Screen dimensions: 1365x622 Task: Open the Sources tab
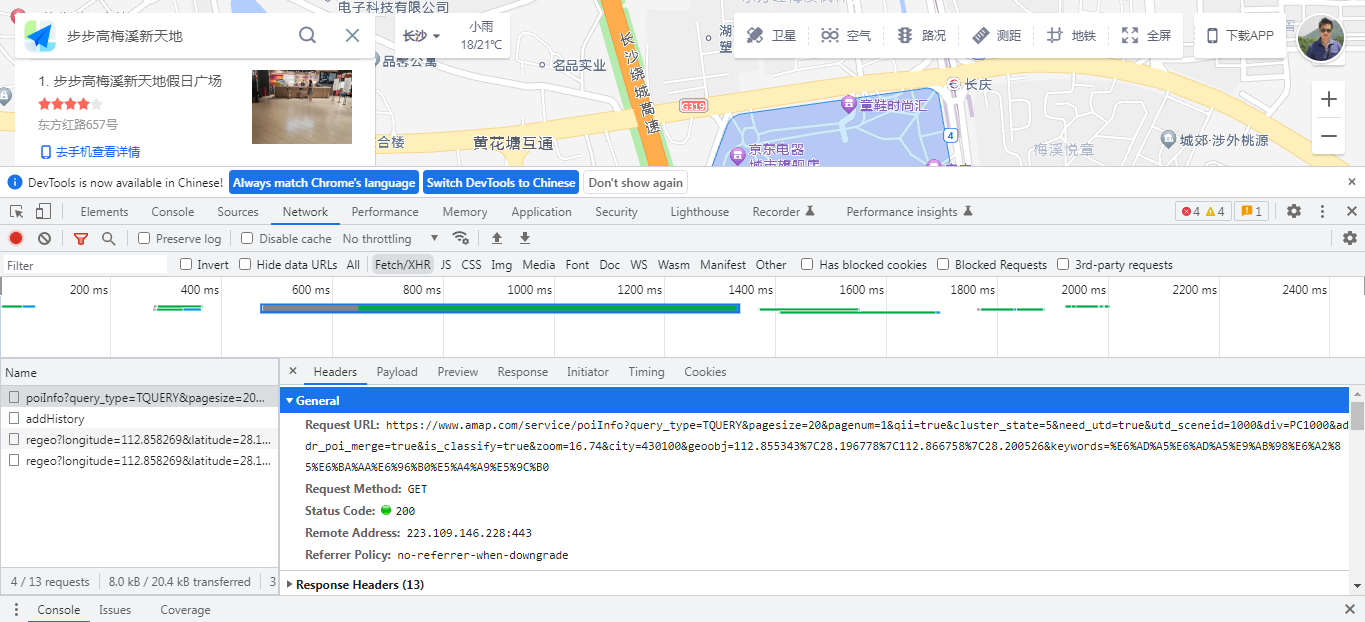tap(238, 211)
